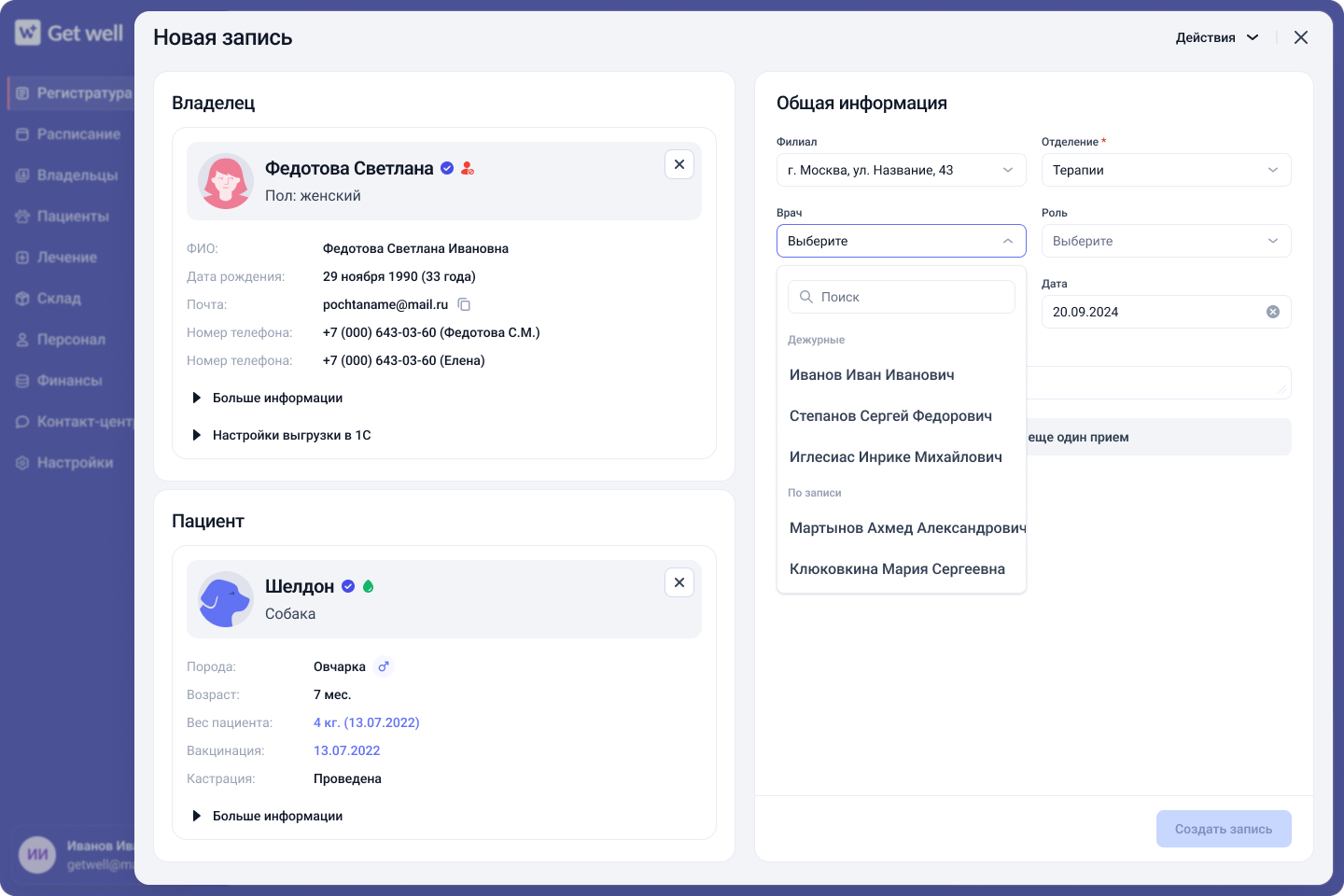Open weight link 4 кг. (13.07.2022)
The width and height of the screenshot is (1344, 896).
point(367,722)
